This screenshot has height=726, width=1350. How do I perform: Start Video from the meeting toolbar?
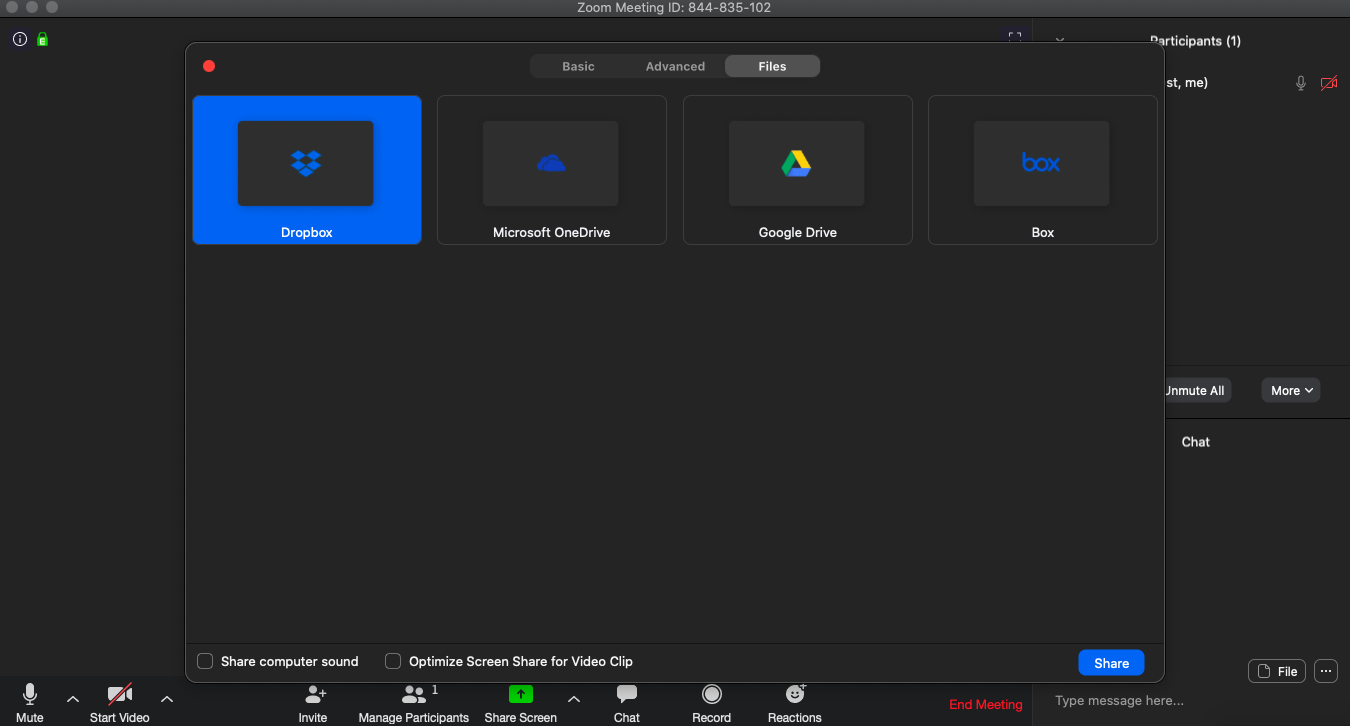pyautogui.click(x=120, y=702)
